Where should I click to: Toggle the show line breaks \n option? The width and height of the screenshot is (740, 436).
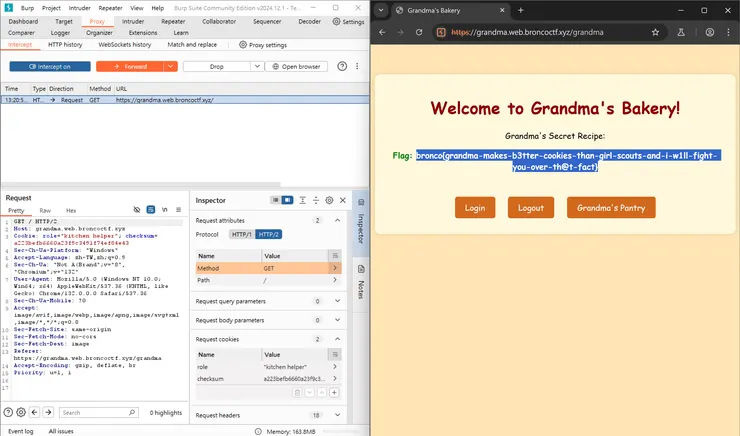point(164,210)
